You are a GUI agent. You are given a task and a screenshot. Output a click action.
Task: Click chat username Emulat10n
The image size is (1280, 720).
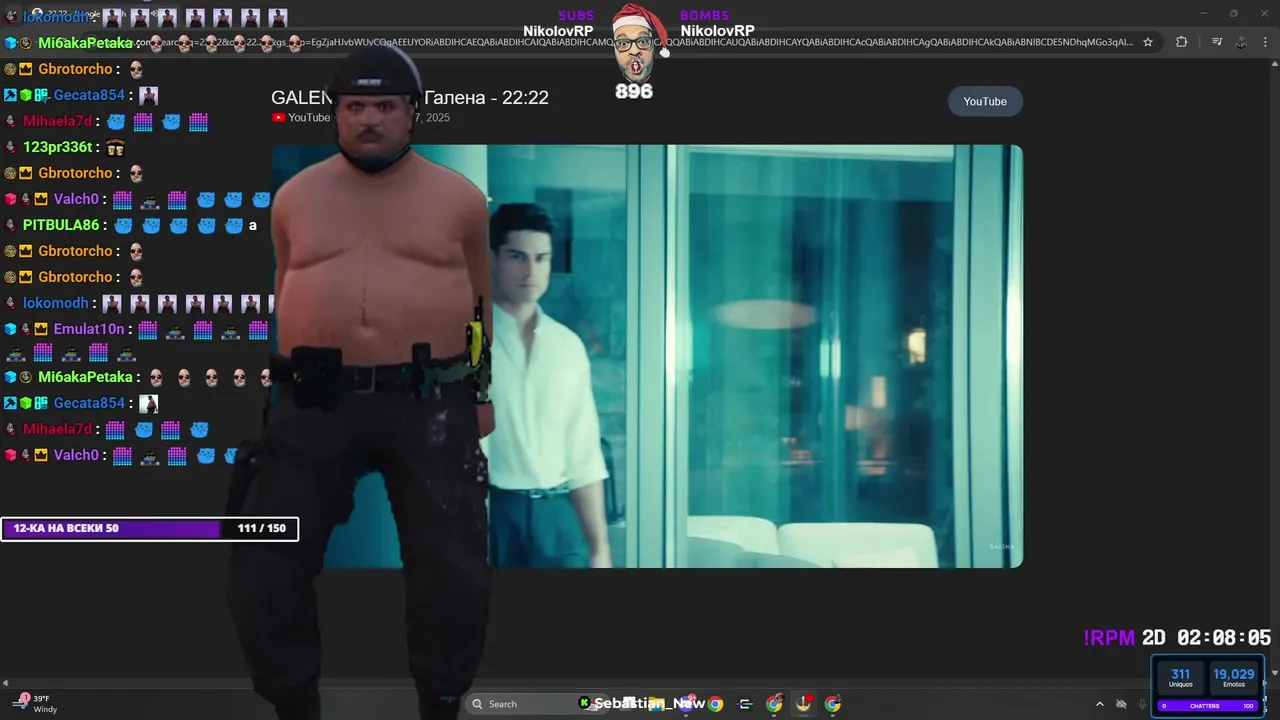coord(89,329)
